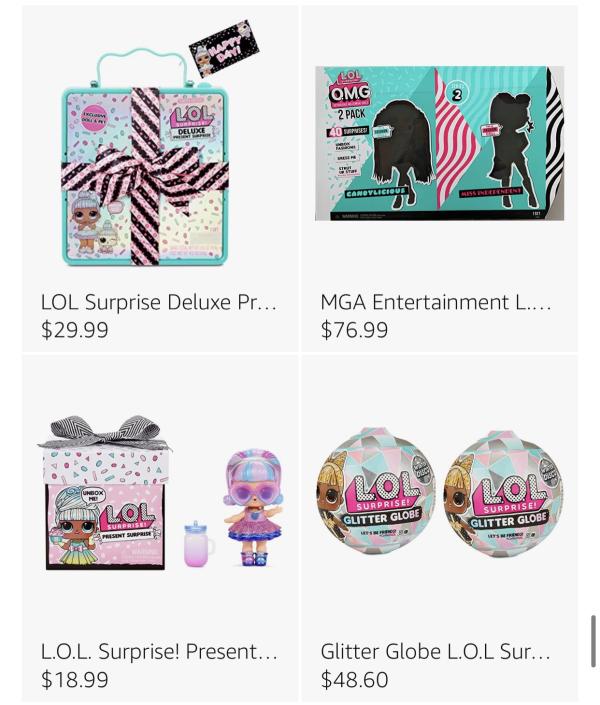Select the $29.99 price
Screen dimensions: 600x705
click(x=75, y=330)
